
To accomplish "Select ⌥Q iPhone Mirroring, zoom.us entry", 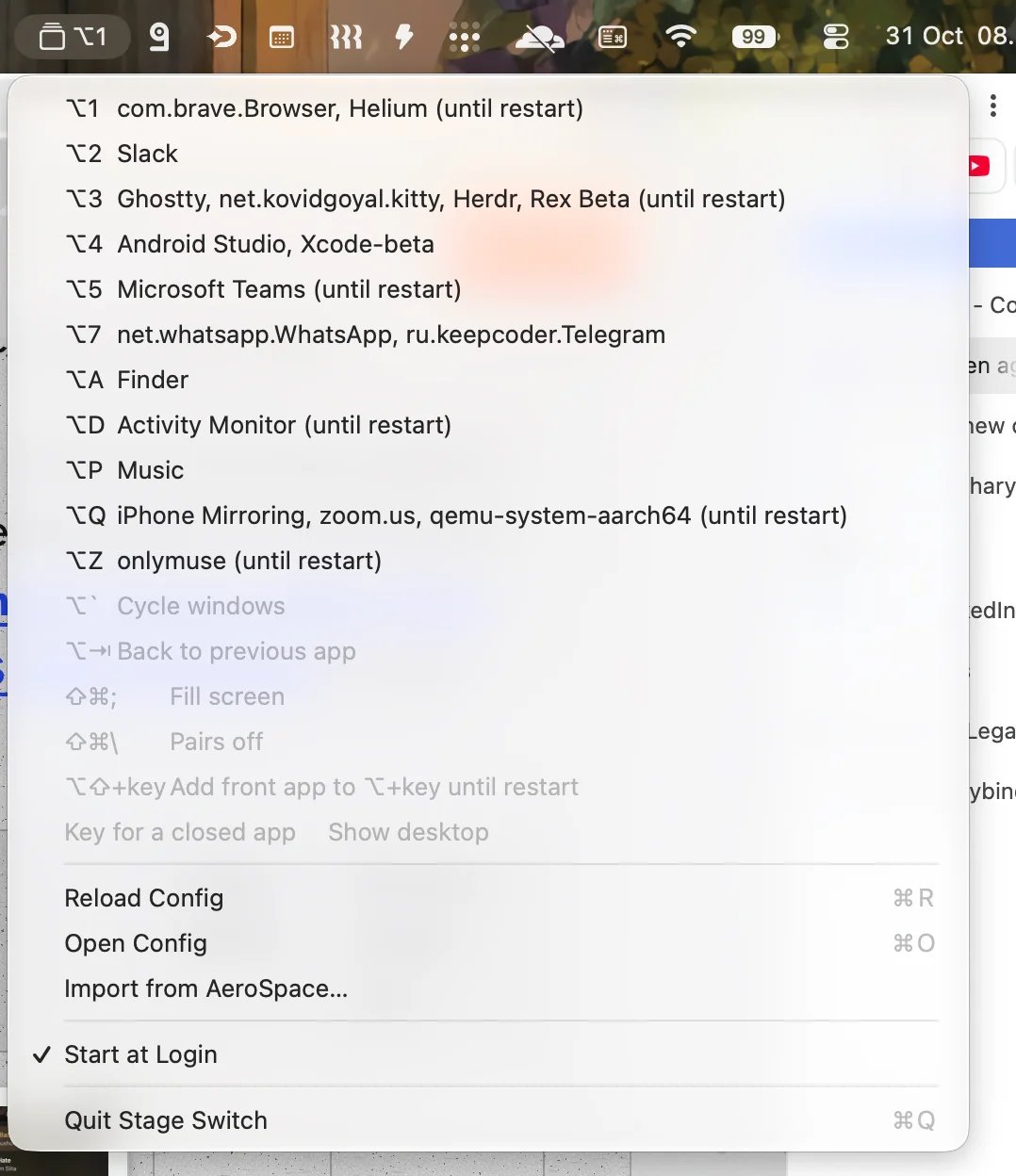I will 488,515.
